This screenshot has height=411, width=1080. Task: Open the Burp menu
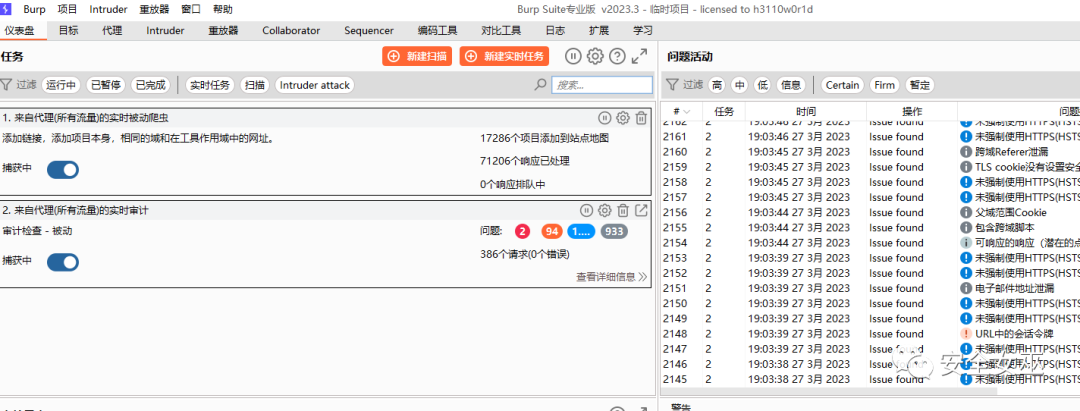pyautogui.click(x=34, y=10)
